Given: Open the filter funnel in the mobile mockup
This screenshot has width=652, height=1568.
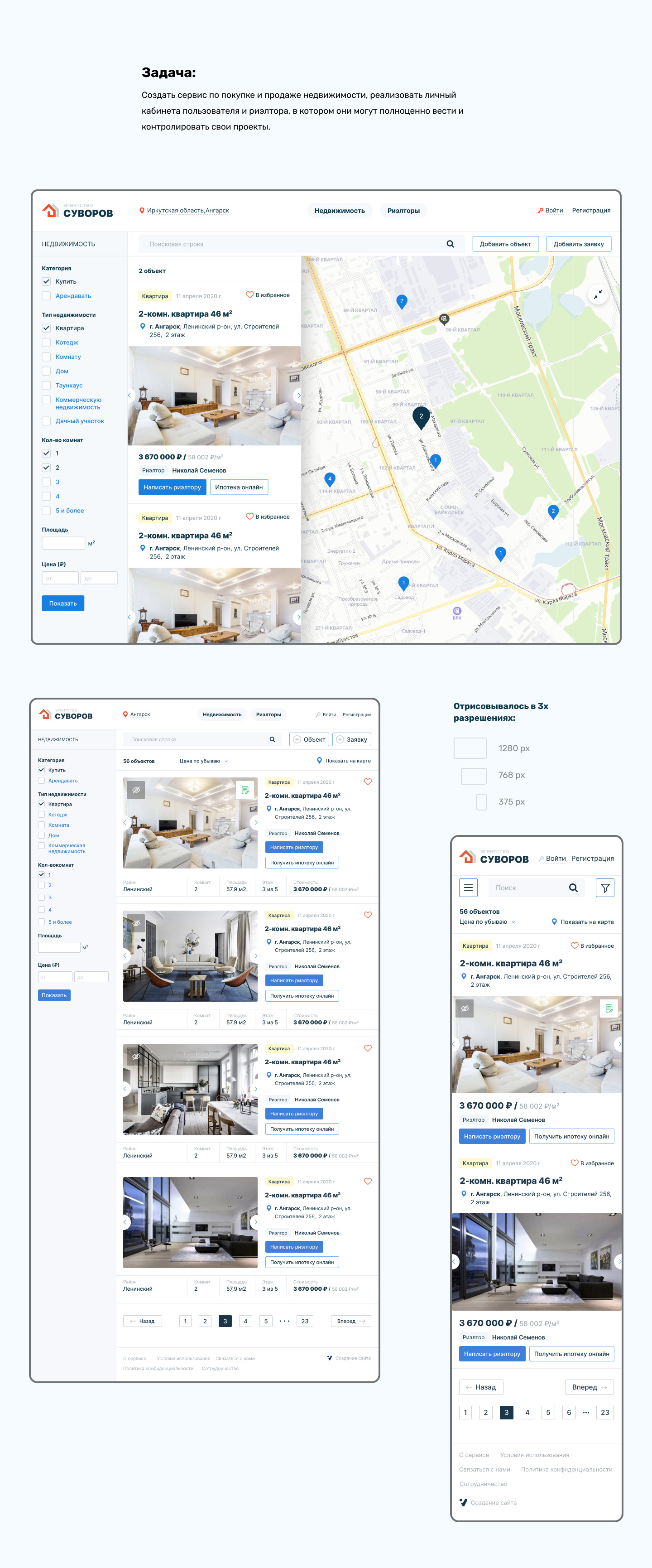Looking at the screenshot, I should (605, 888).
